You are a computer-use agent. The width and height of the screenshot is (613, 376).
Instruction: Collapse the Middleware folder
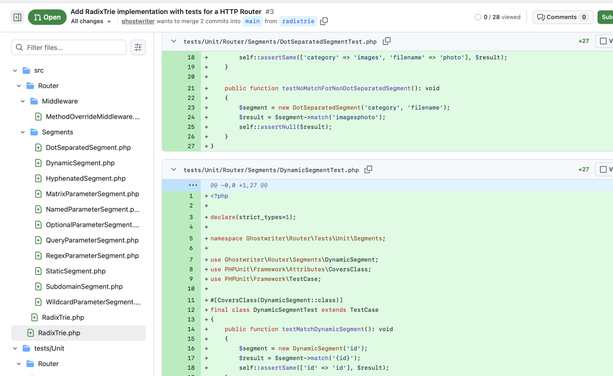[23, 101]
